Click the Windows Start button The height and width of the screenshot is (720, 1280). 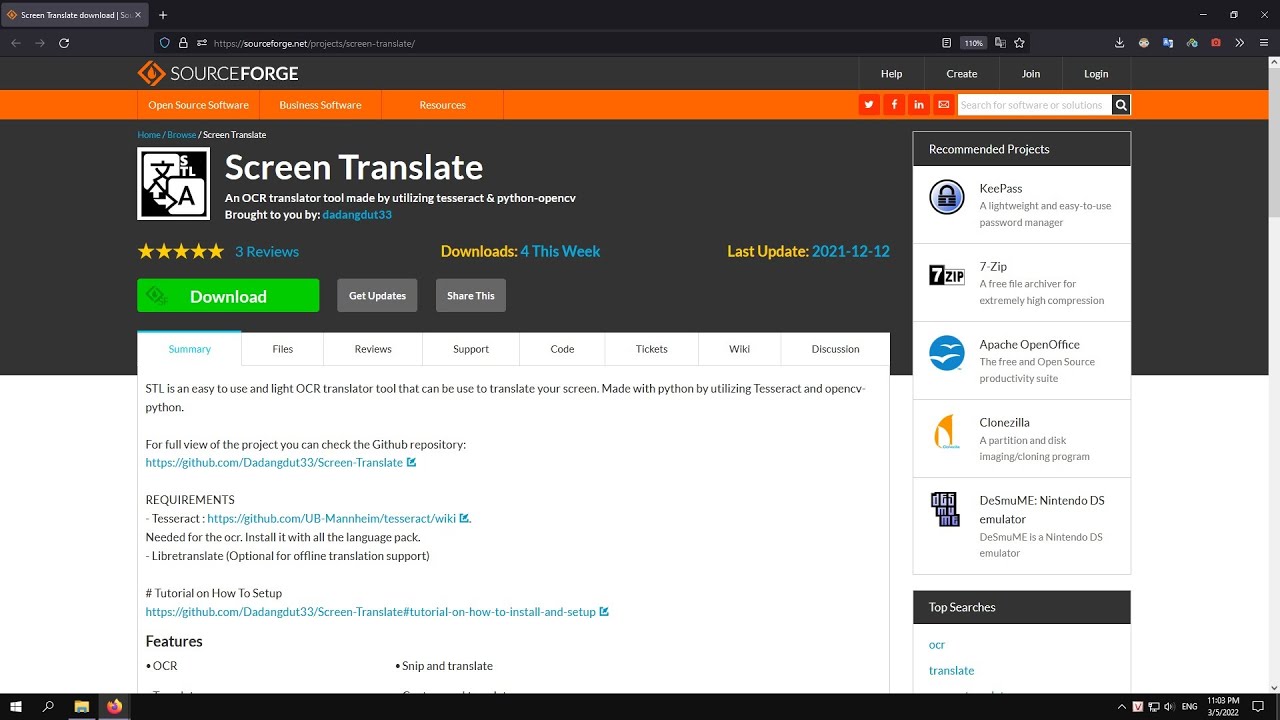[x=16, y=706]
